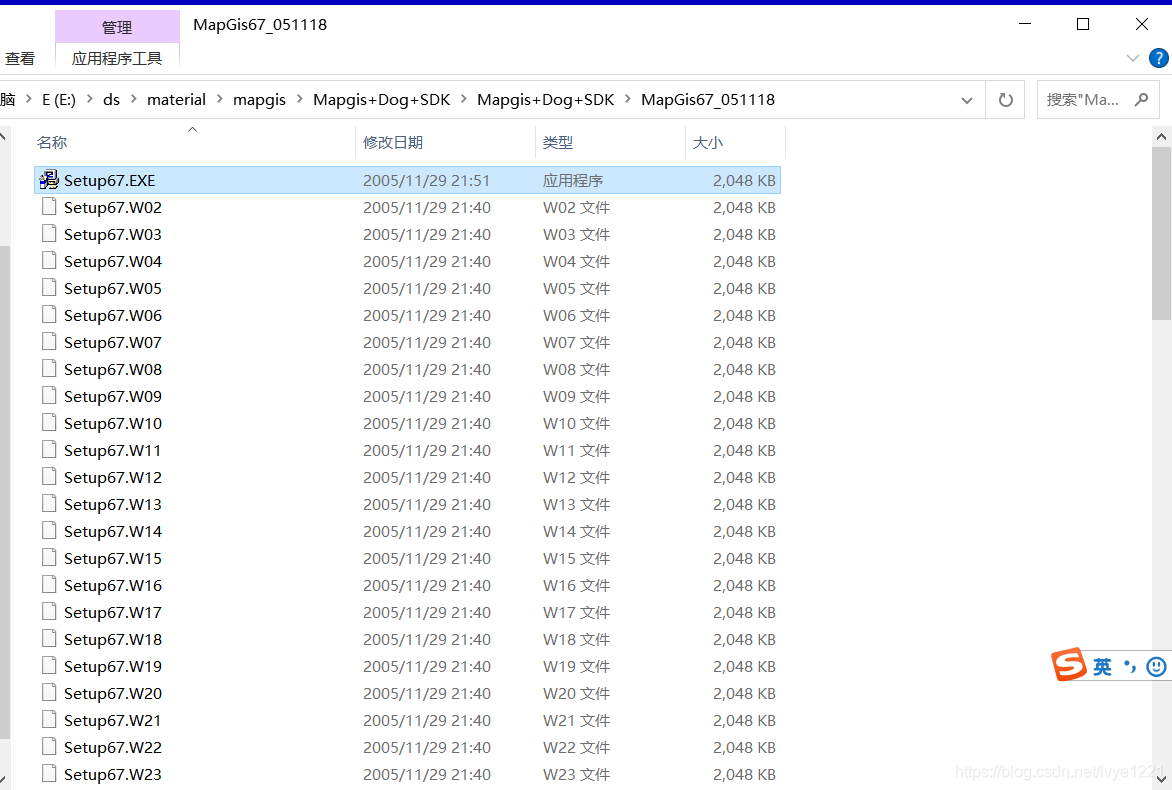Viewport: 1172px width, 790px height.
Task: Expand the address bar history dropdown
Action: [966, 100]
